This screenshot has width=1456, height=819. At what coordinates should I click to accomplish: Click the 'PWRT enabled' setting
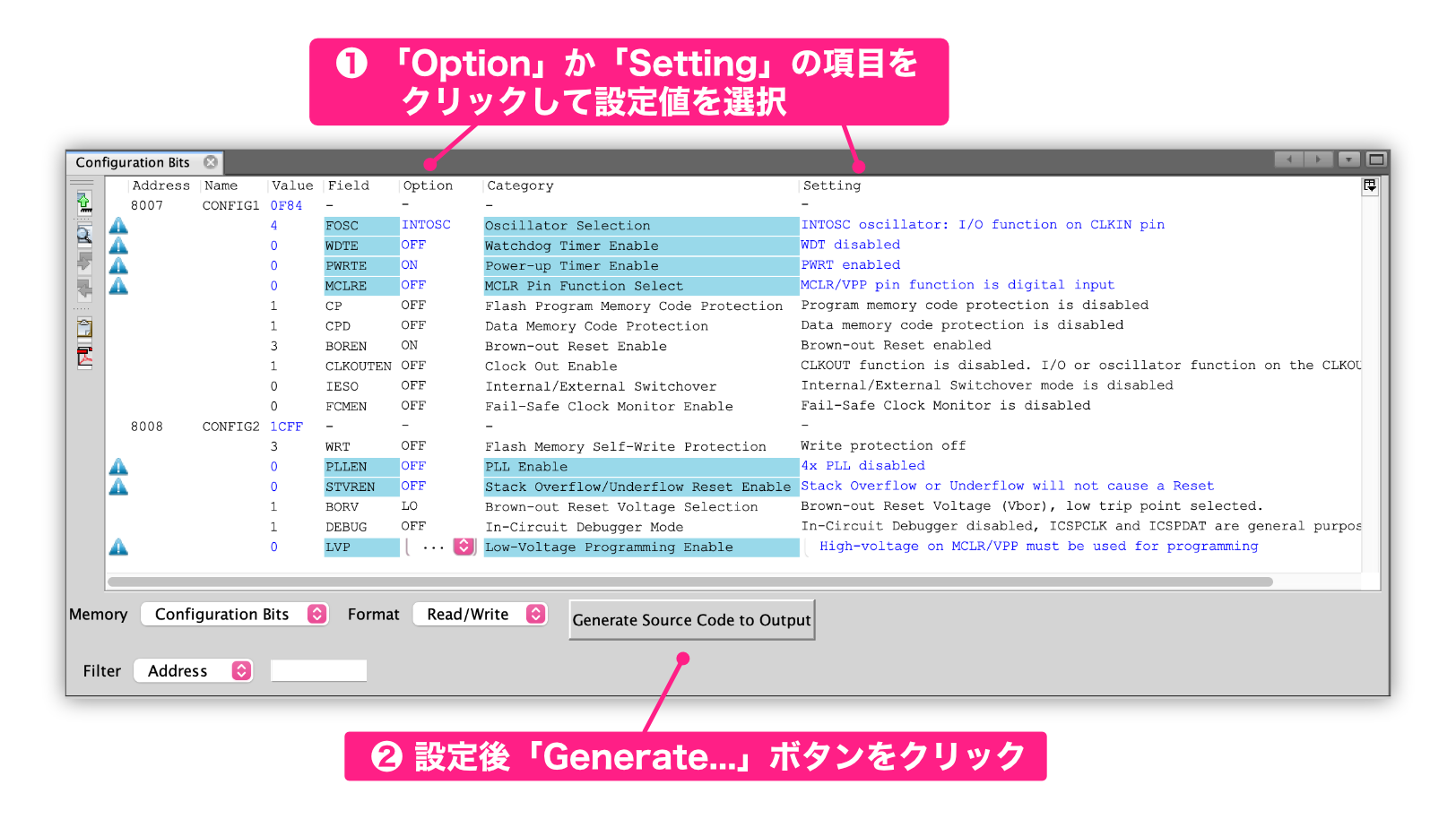(851, 265)
